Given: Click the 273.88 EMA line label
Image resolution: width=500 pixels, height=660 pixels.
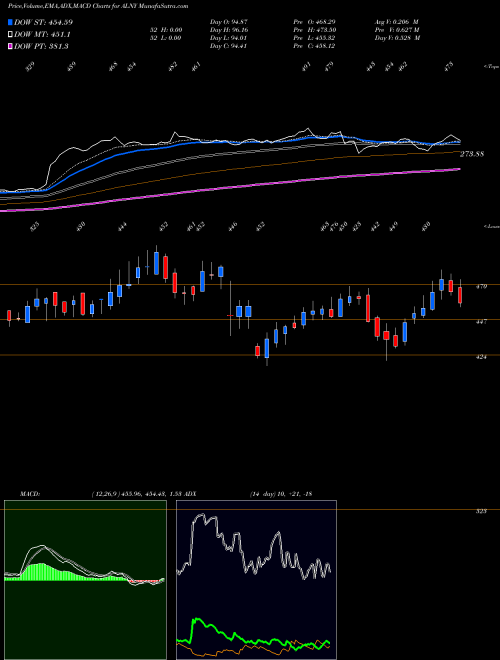Looking at the screenshot, I should [x=472, y=154].
